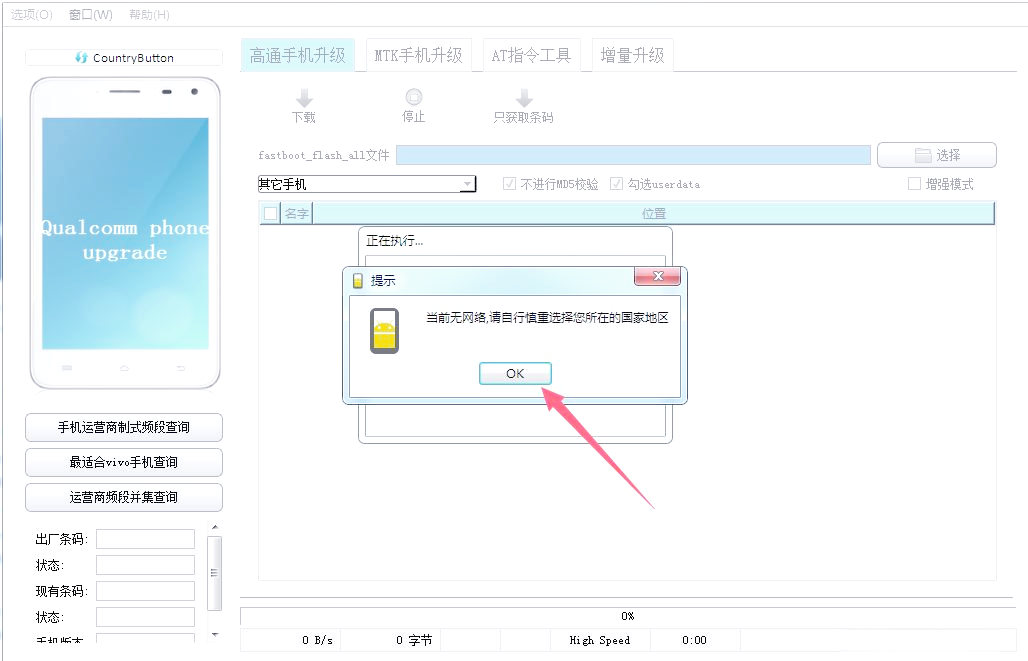
Task: Click OK to dismiss the no-network warning
Action: coord(515,372)
